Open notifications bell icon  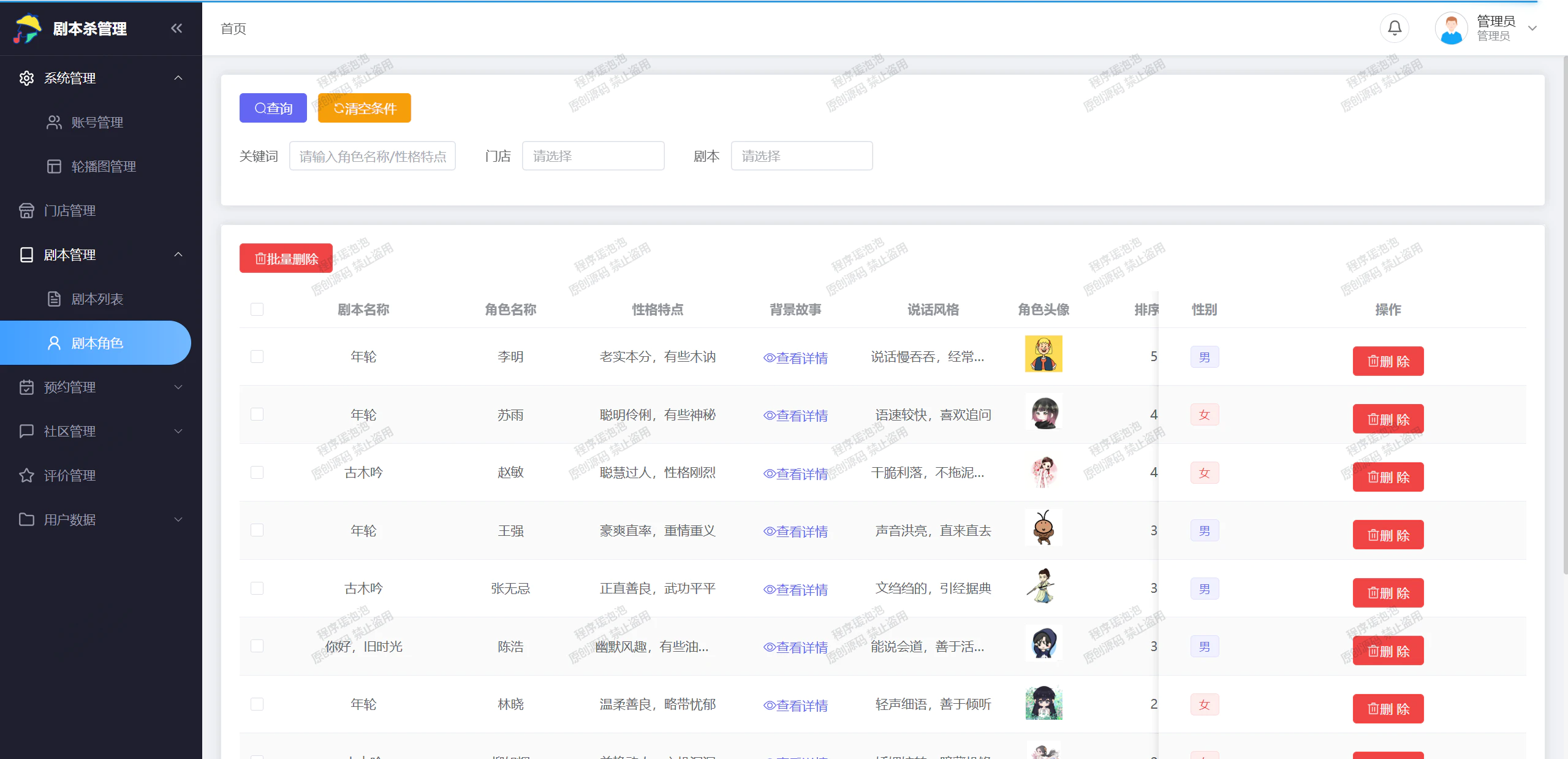[x=1395, y=28]
